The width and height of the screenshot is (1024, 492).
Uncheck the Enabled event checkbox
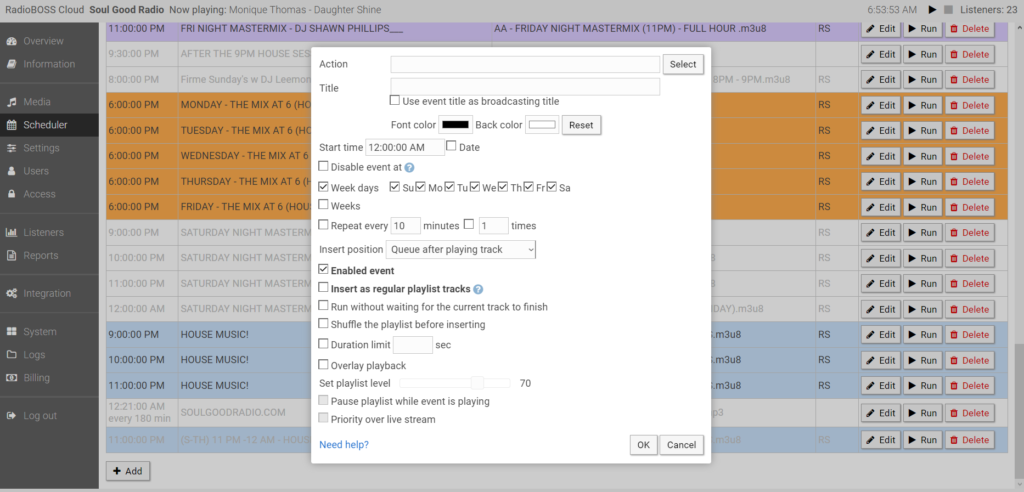323,270
